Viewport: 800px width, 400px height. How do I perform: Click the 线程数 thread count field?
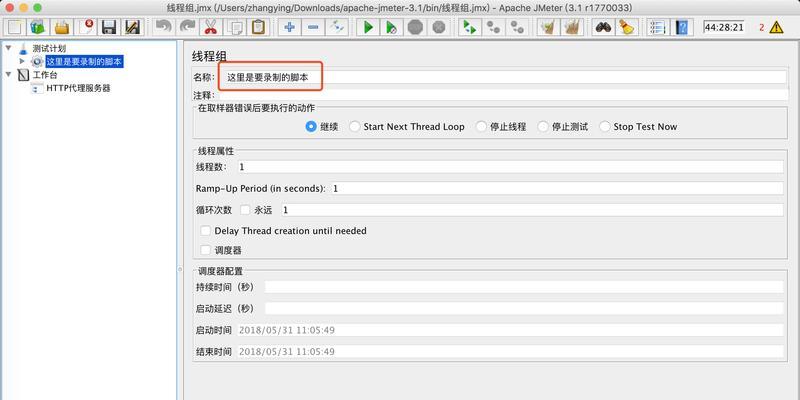point(510,167)
